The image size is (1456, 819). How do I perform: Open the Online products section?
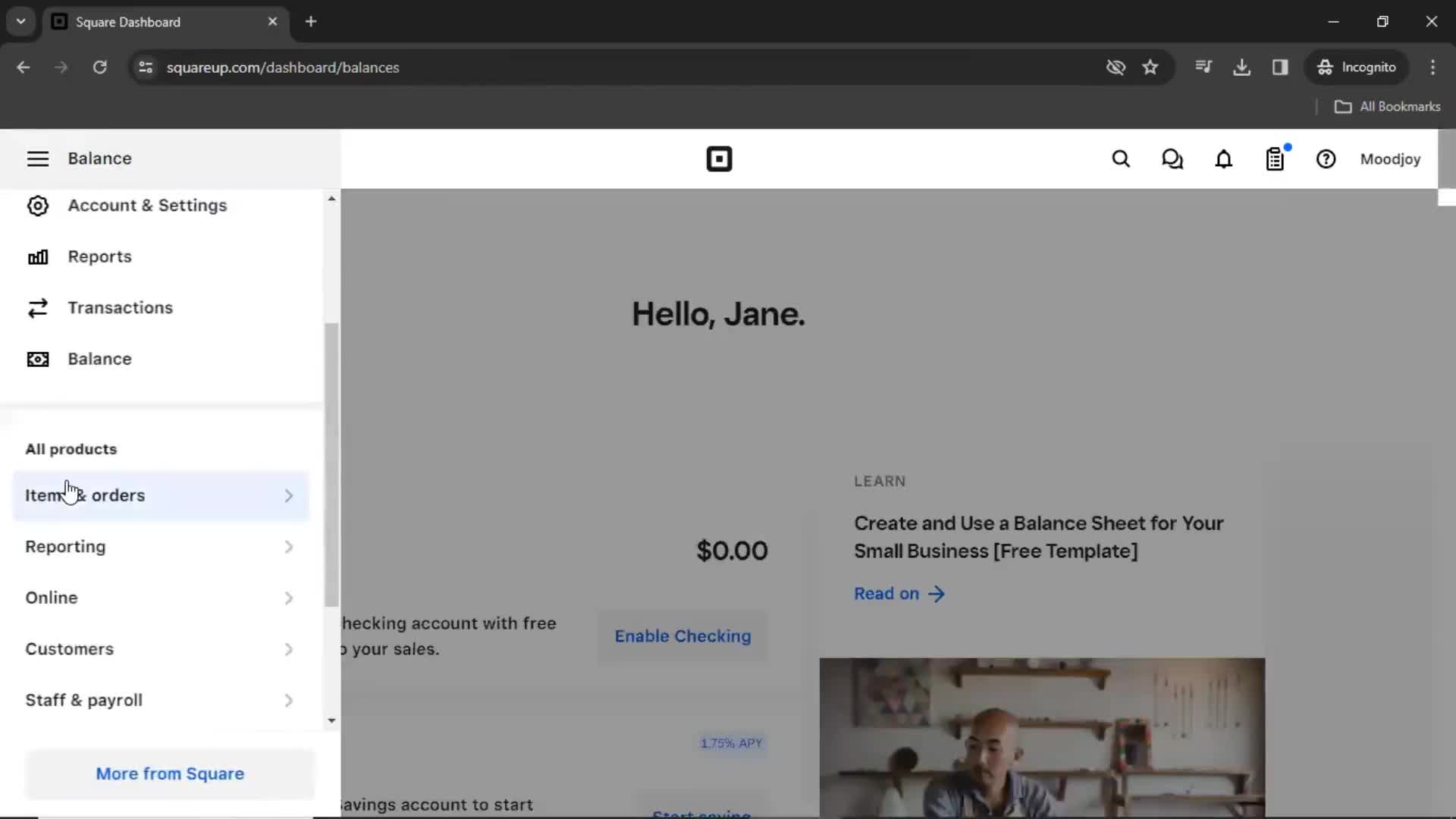51,598
